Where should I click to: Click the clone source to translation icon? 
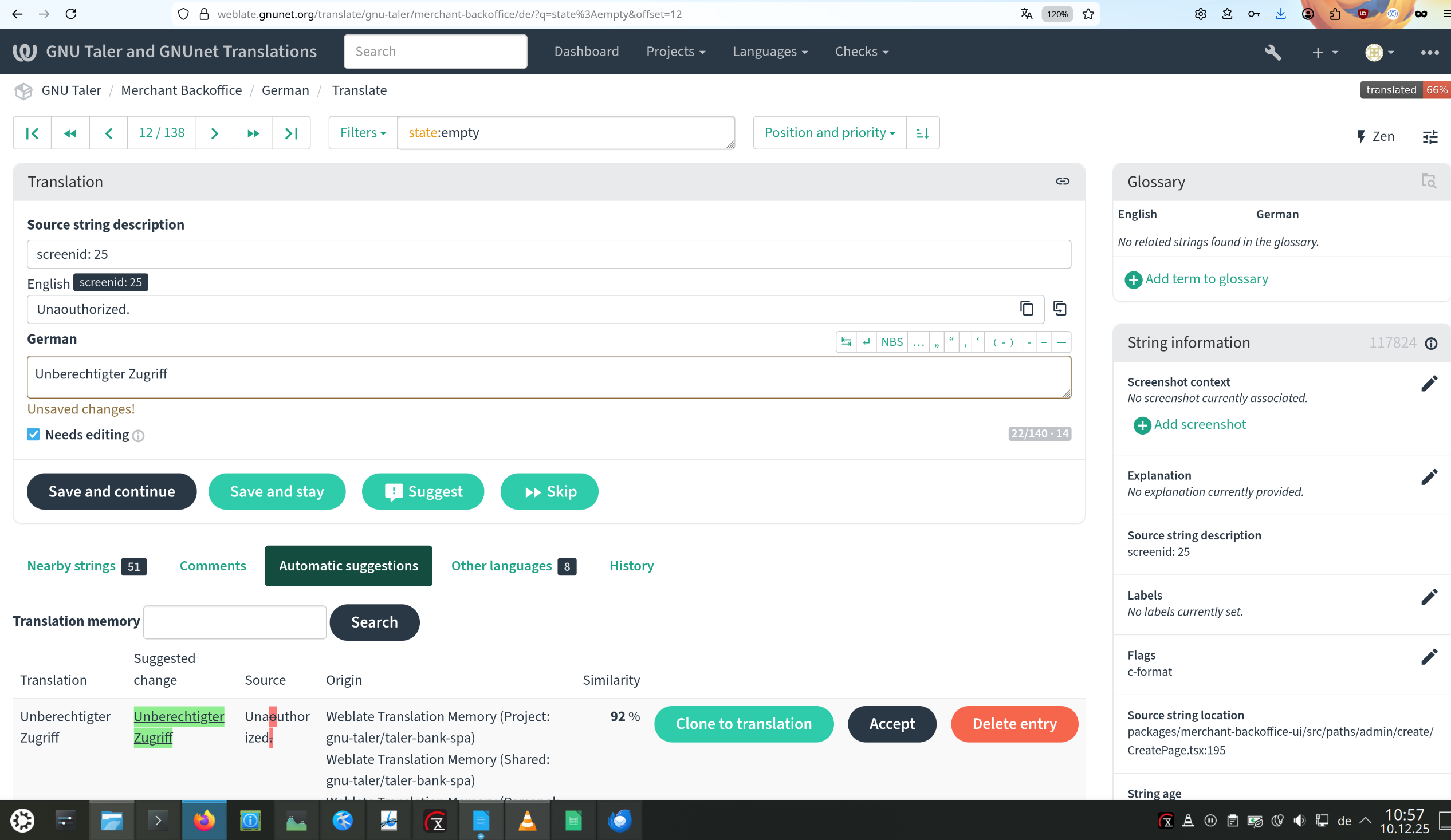[1059, 309]
